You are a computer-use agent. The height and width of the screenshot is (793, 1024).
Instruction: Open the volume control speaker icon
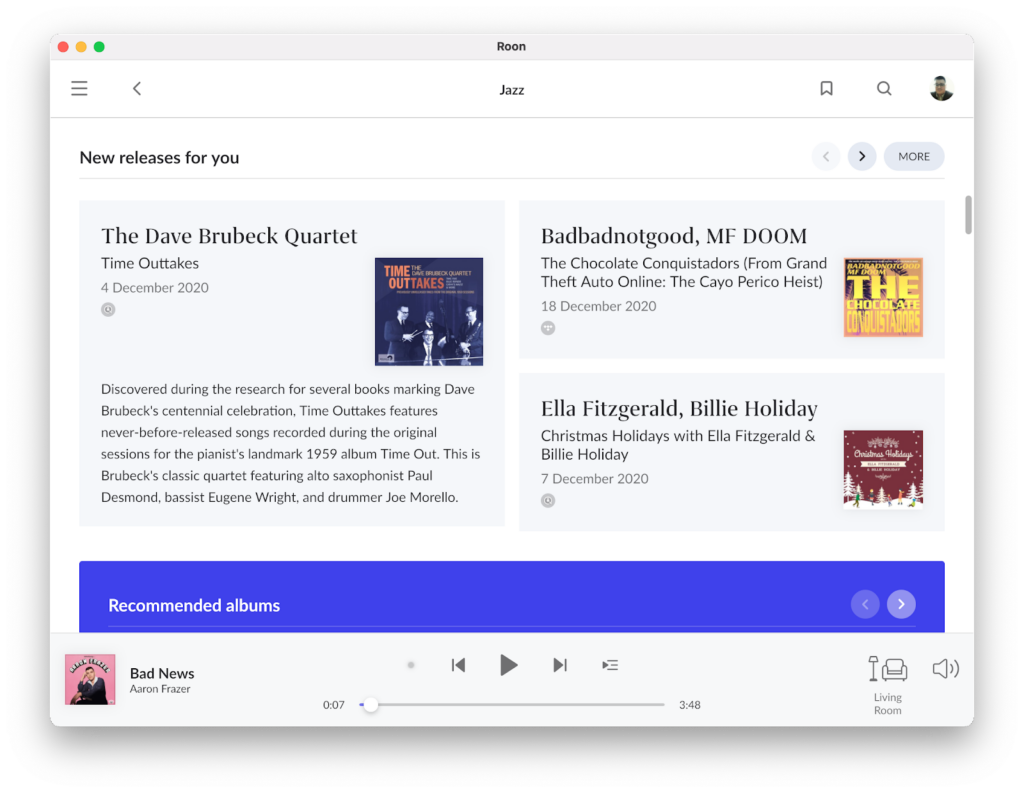[945, 668]
